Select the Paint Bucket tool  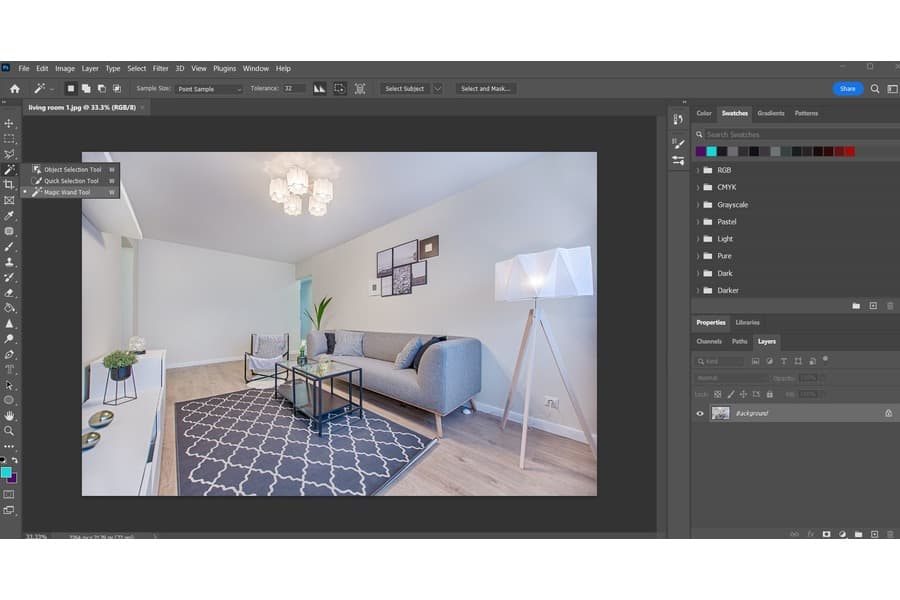tap(9, 308)
